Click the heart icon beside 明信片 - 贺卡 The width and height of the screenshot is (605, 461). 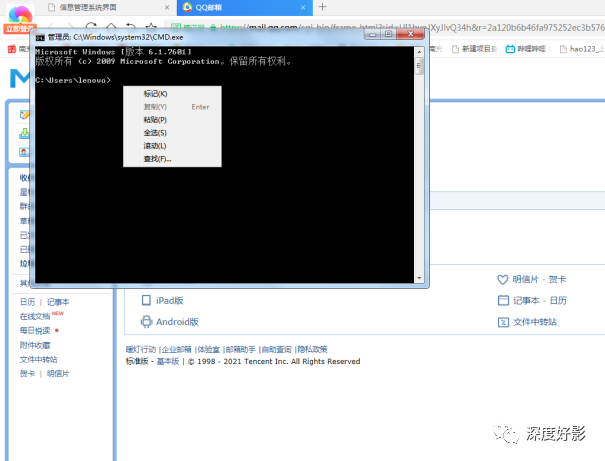click(503, 279)
